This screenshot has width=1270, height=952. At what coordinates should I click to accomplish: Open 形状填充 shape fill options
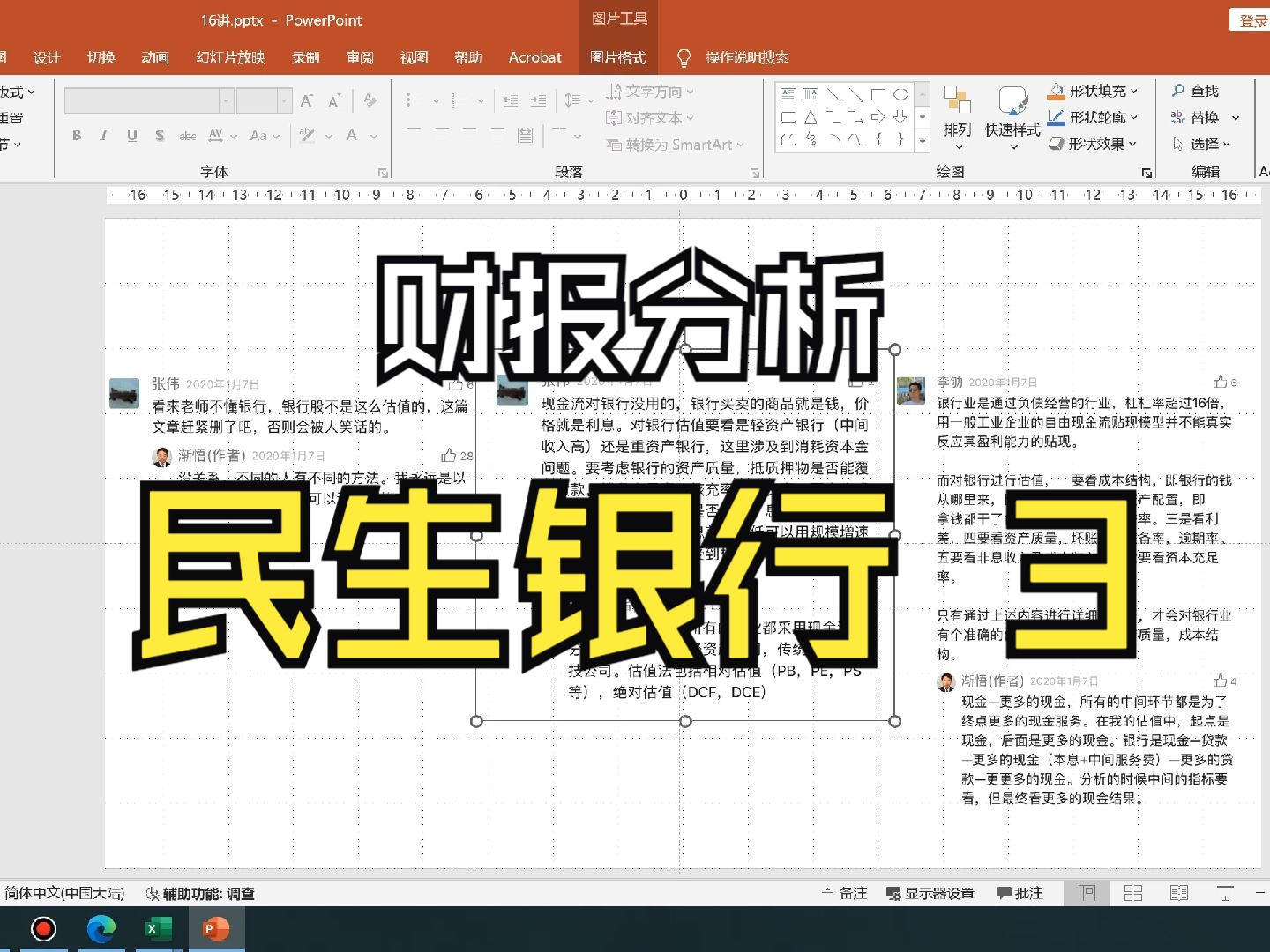pos(1093,91)
